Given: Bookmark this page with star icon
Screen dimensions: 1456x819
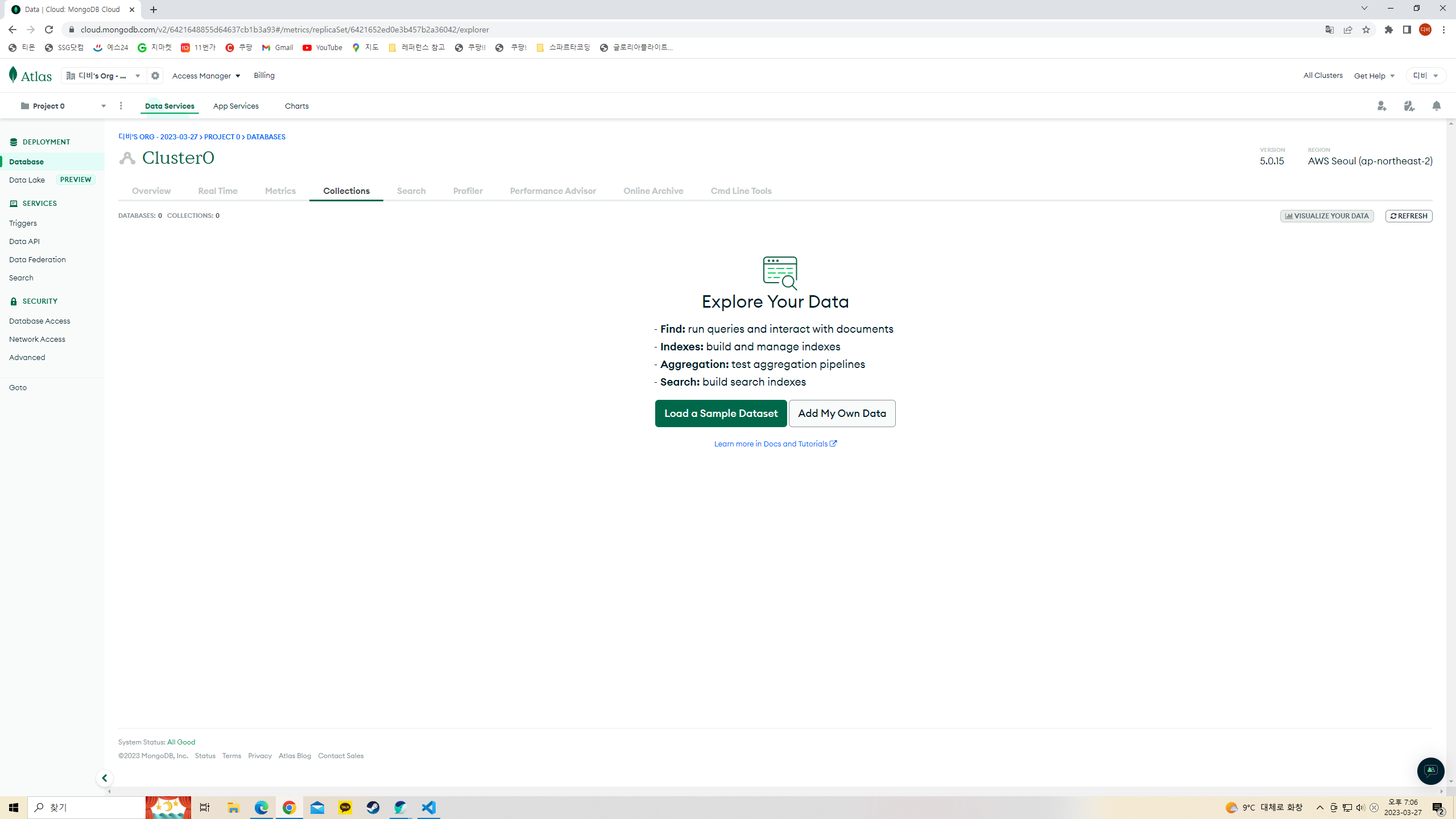Looking at the screenshot, I should click(x=1366, y=30).
